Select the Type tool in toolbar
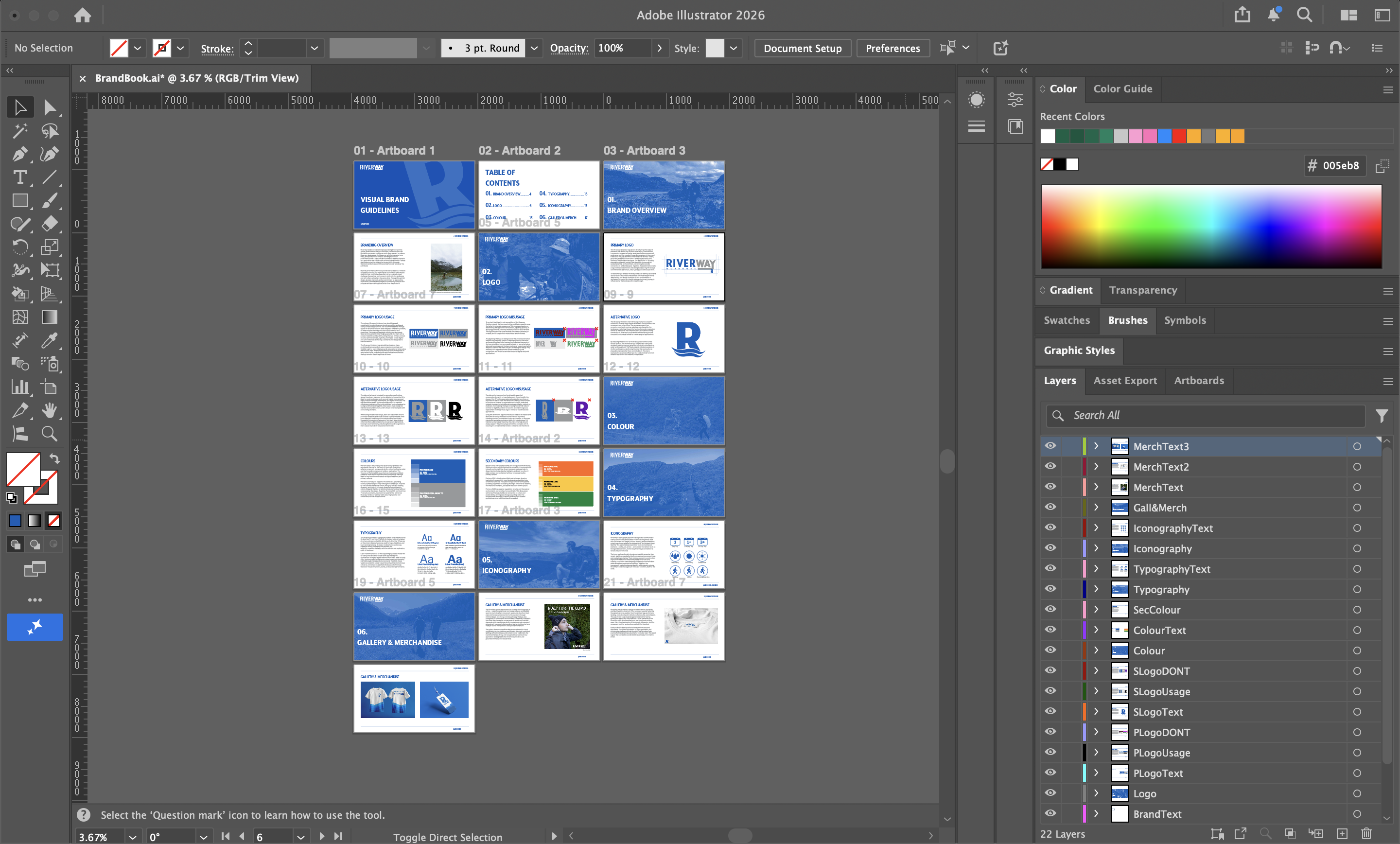 pos(20,177)
